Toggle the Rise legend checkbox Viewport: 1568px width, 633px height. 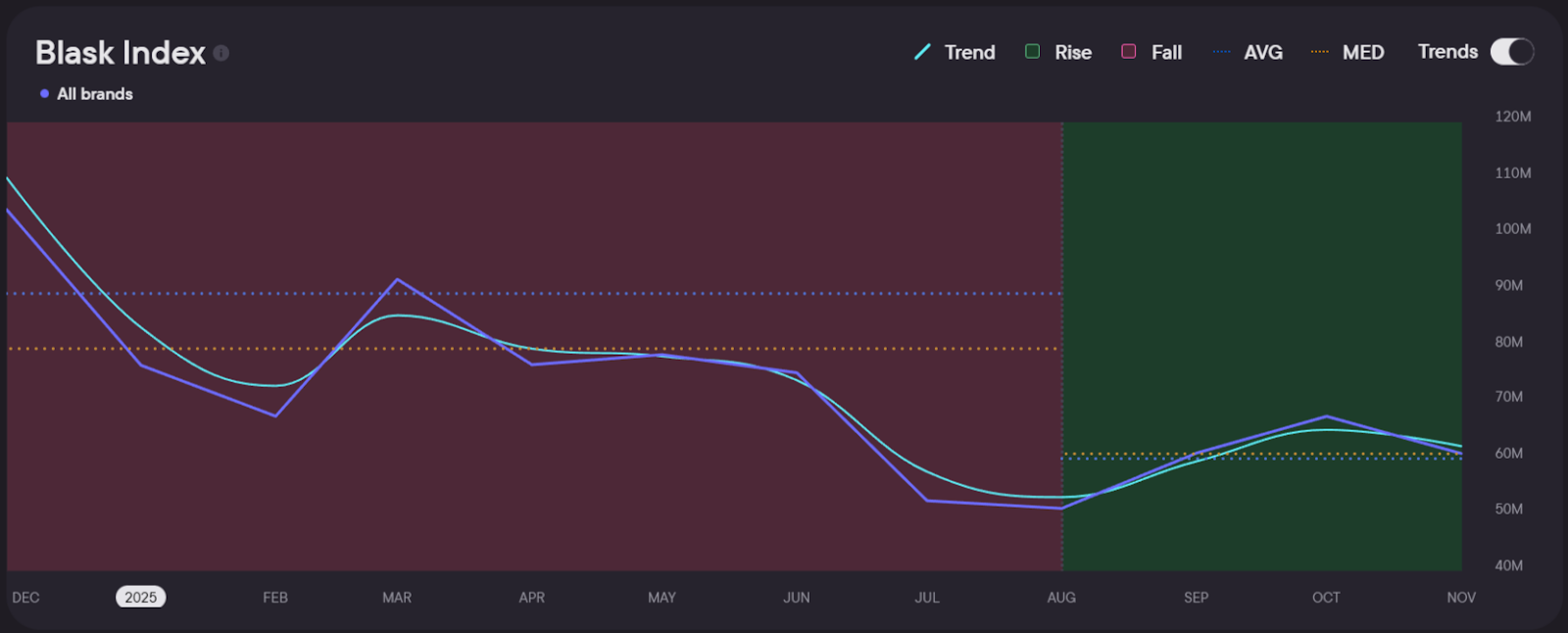(x=1032, y=51)
